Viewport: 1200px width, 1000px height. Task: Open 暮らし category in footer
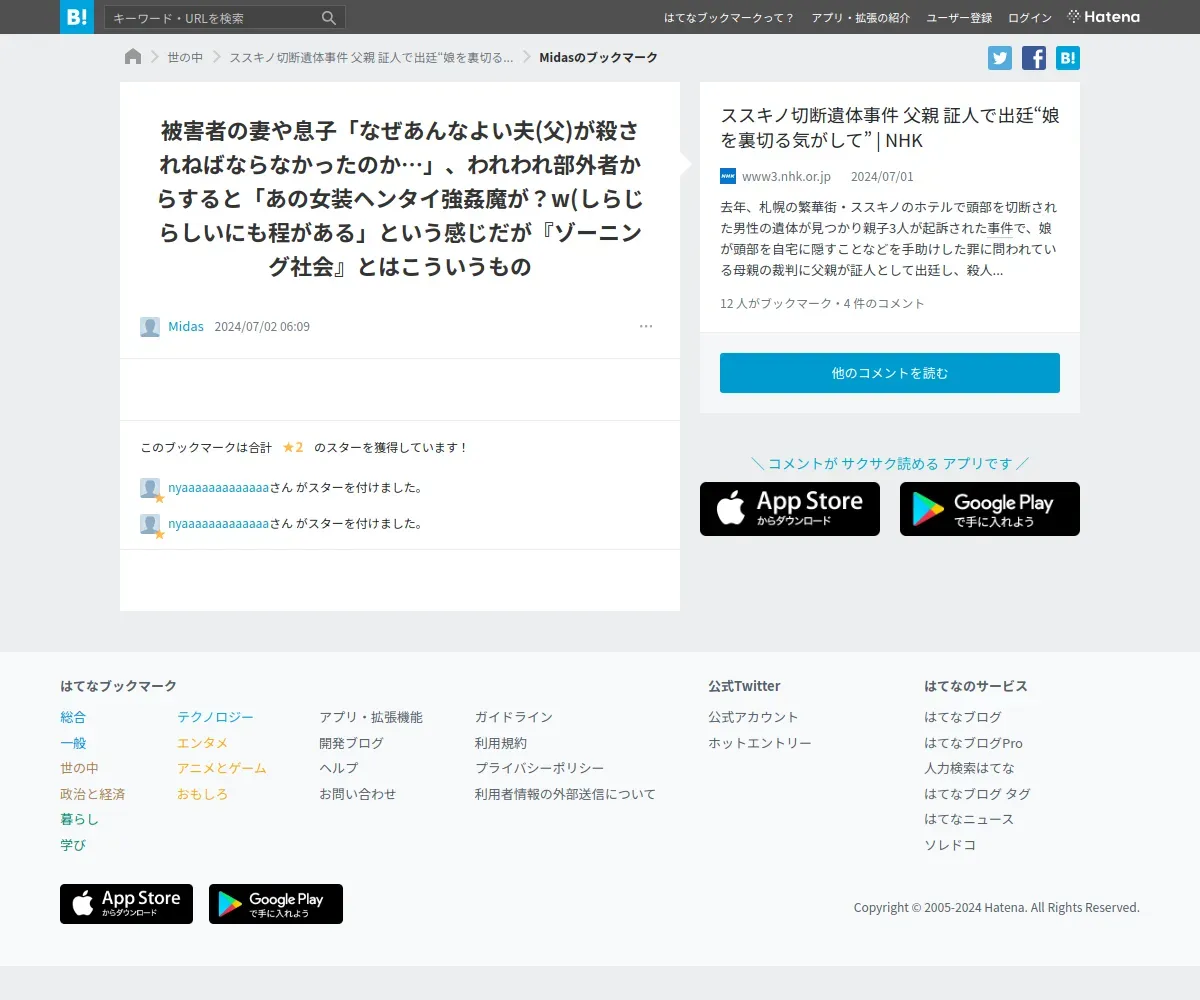pyautogui.click(x=79, y=819)
